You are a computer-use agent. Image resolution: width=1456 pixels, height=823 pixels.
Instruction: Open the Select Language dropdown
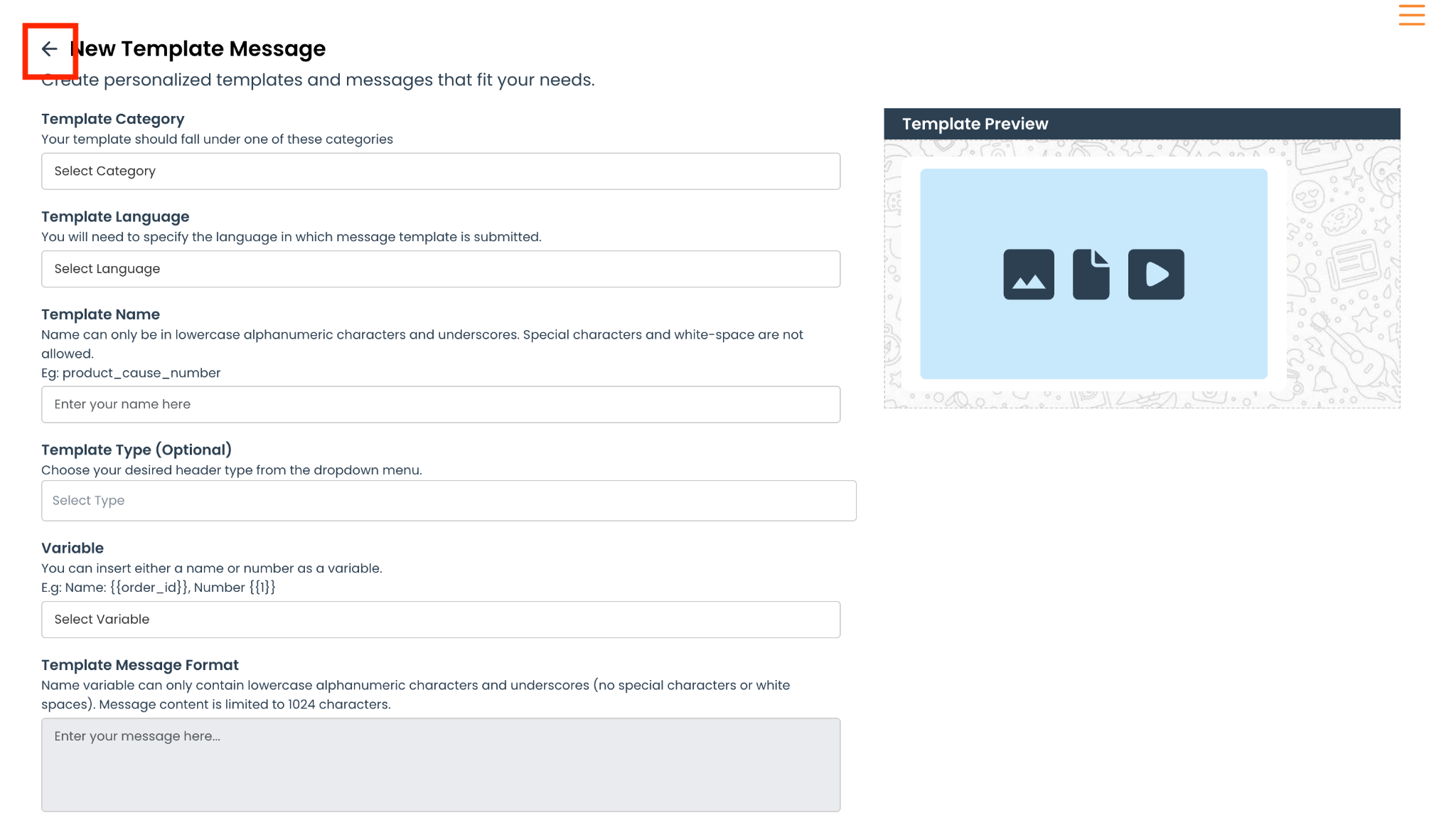coord(441,269)
